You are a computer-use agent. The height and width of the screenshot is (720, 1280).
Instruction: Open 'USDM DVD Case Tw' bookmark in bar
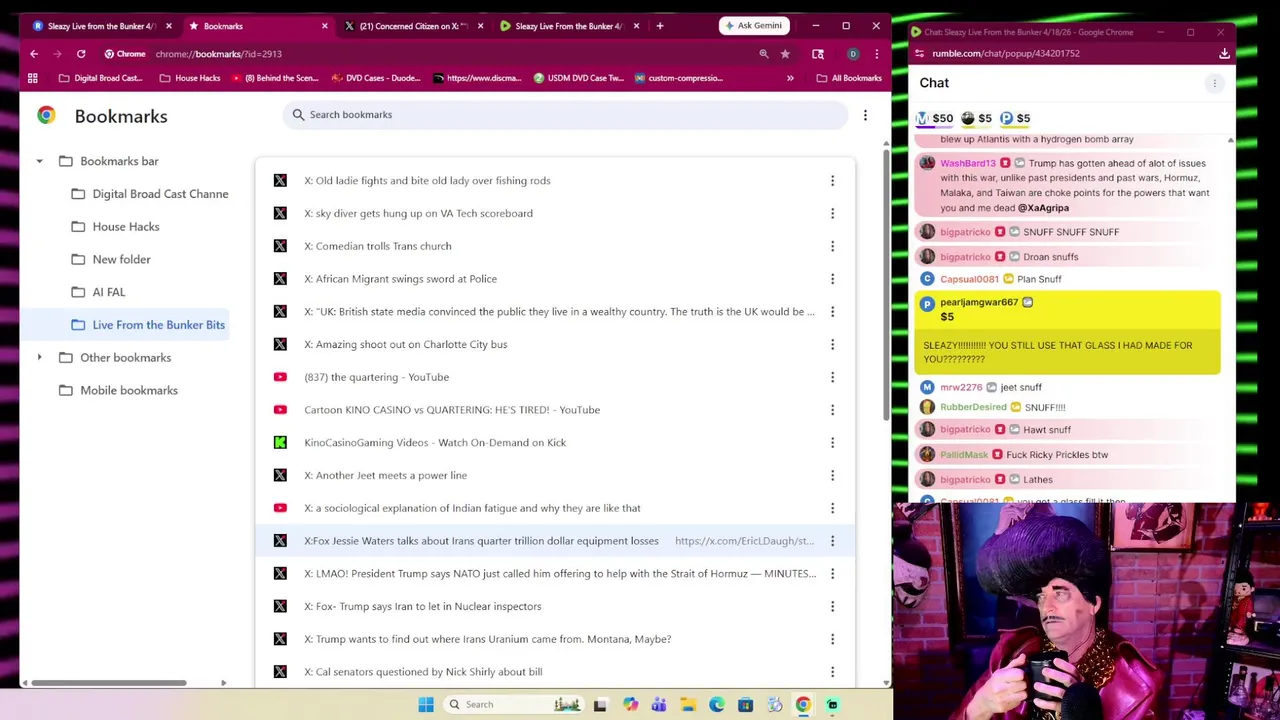coord(579,78)
